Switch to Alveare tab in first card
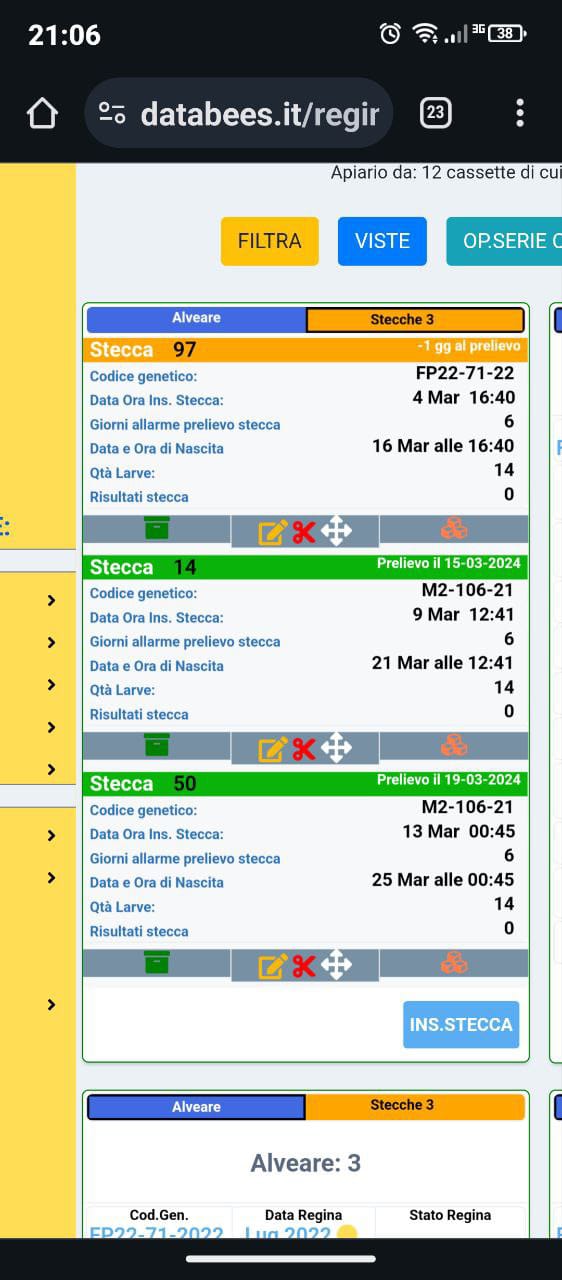 tap(196, 319)
